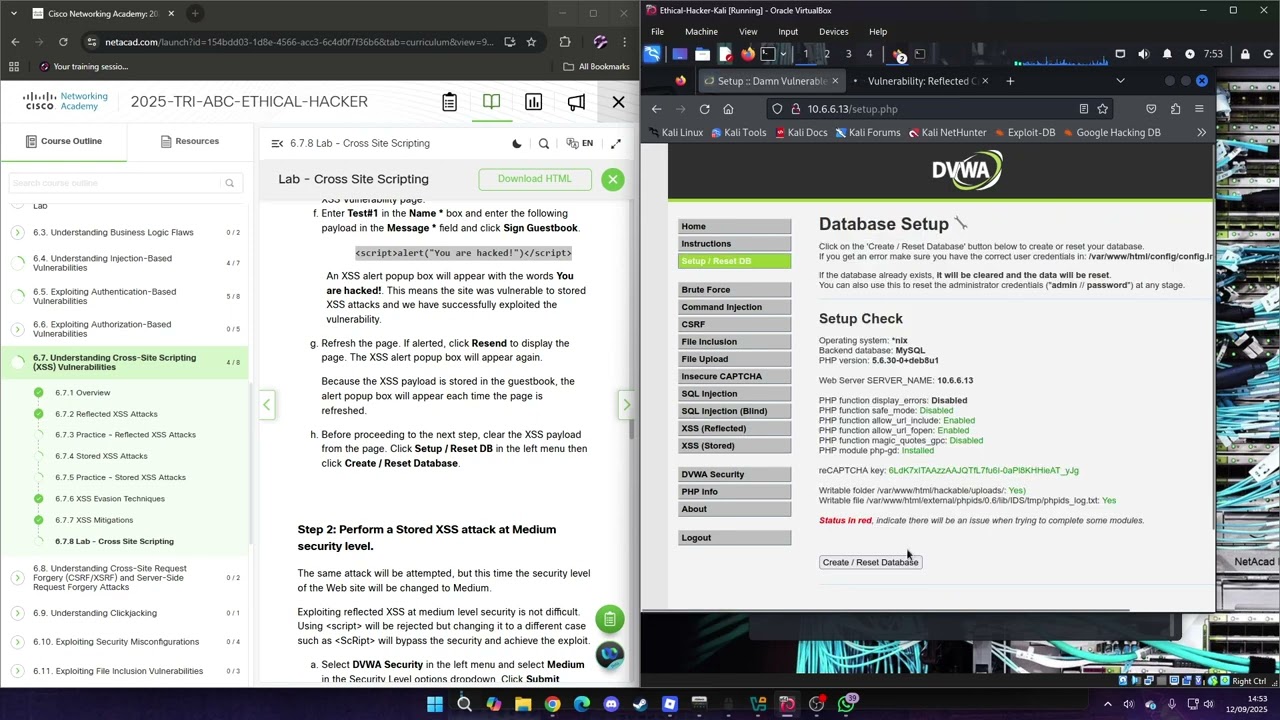1280x720 pixels.
Task: Open the VirtualBox Machine menu
Action: [x=701, y=32]
